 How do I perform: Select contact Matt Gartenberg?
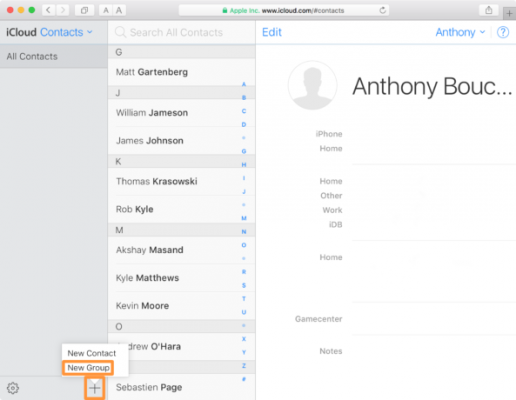[182, 72]
